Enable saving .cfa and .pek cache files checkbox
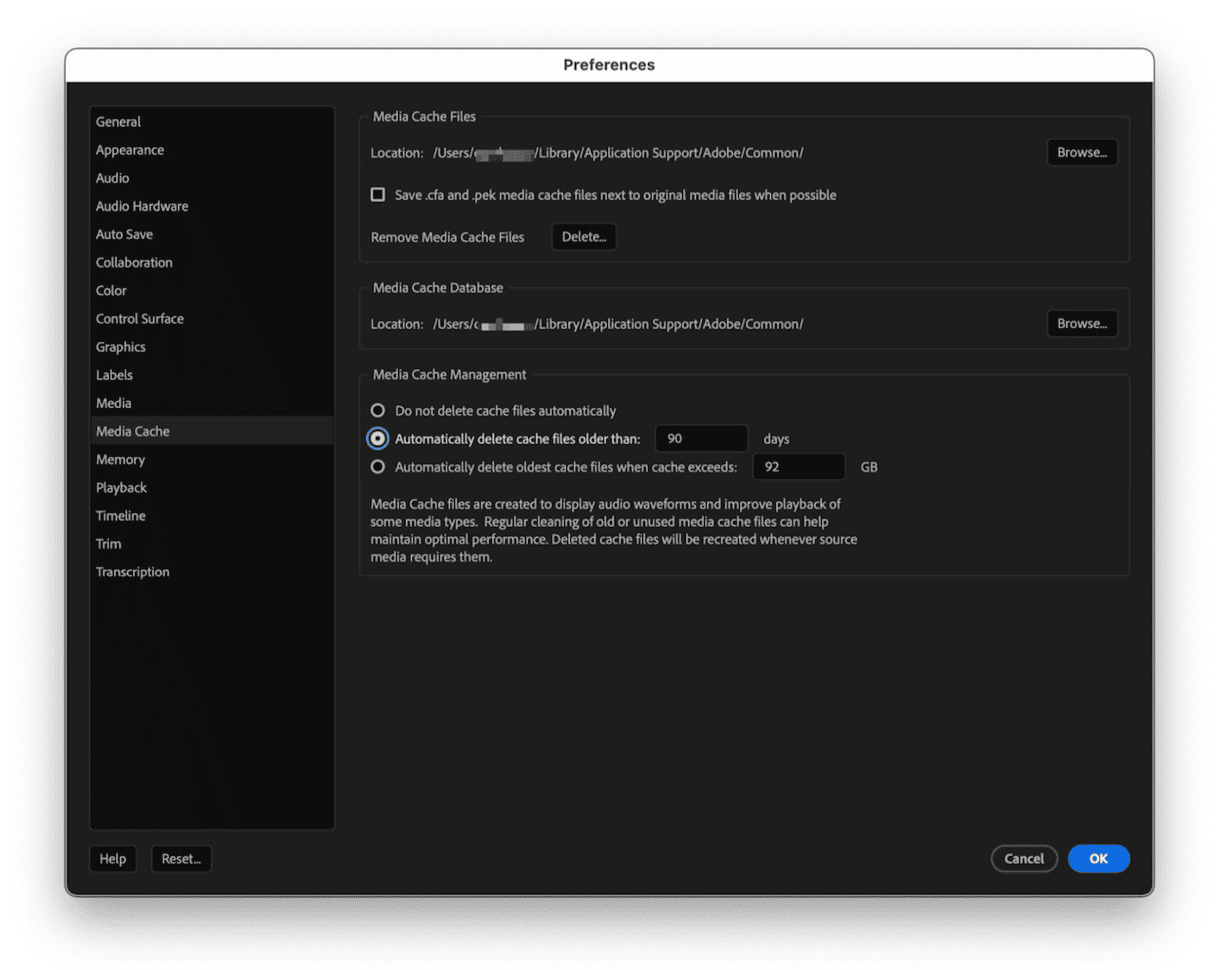The image size is (1216, 970). (378, 195)
